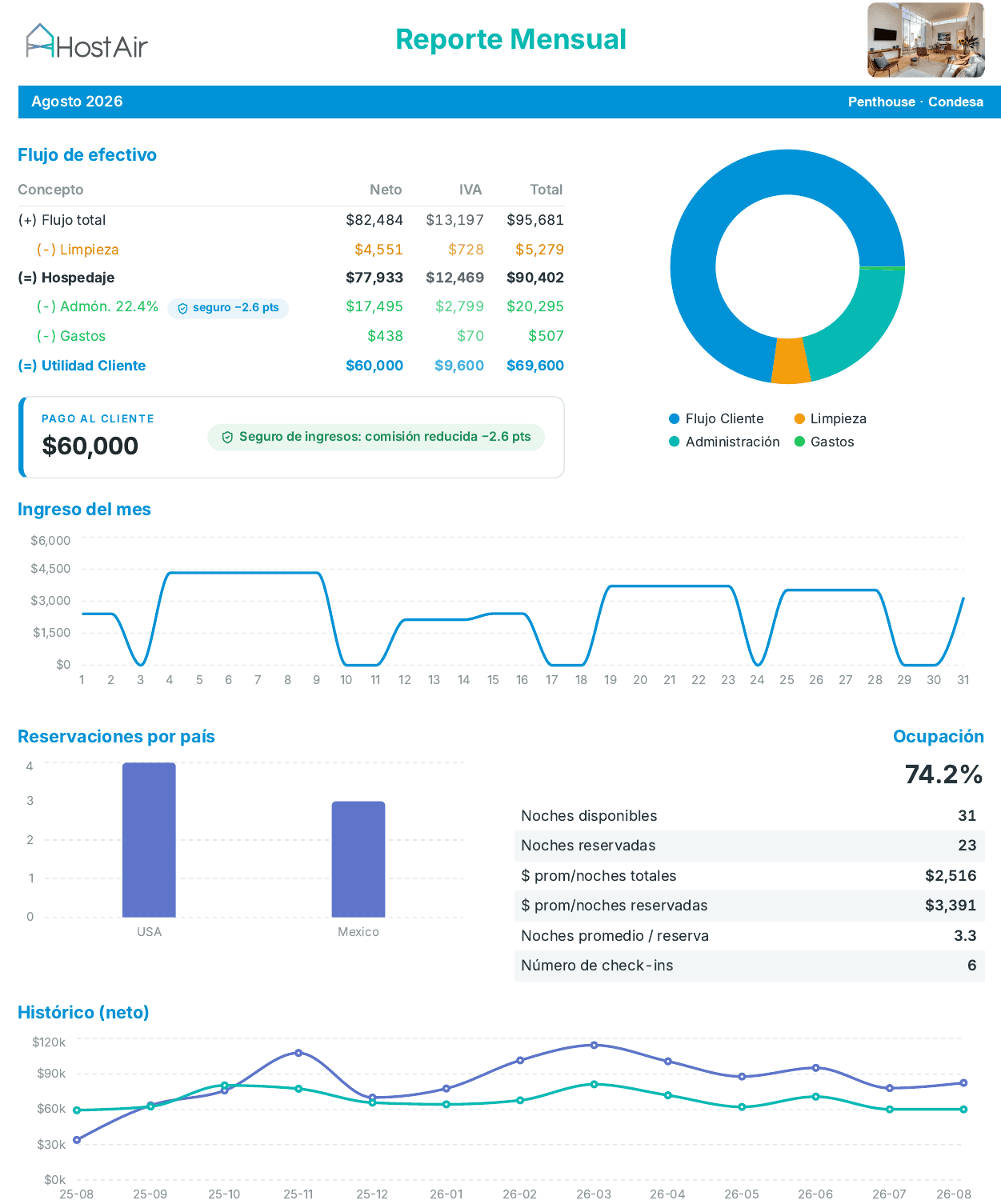This screenshot has width=1001, height=1204.
Task: Click the Utilidad Cliente total $69,600
Action: [x=535, y=366]
